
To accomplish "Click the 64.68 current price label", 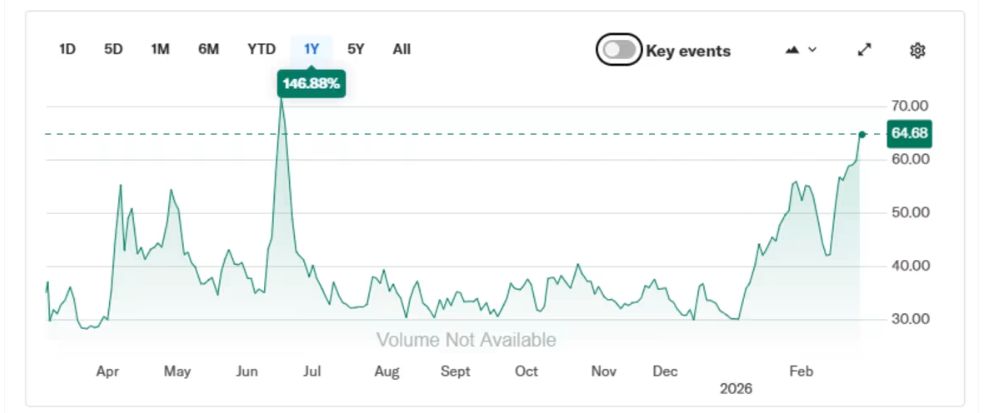I will (x=909, y=133).
